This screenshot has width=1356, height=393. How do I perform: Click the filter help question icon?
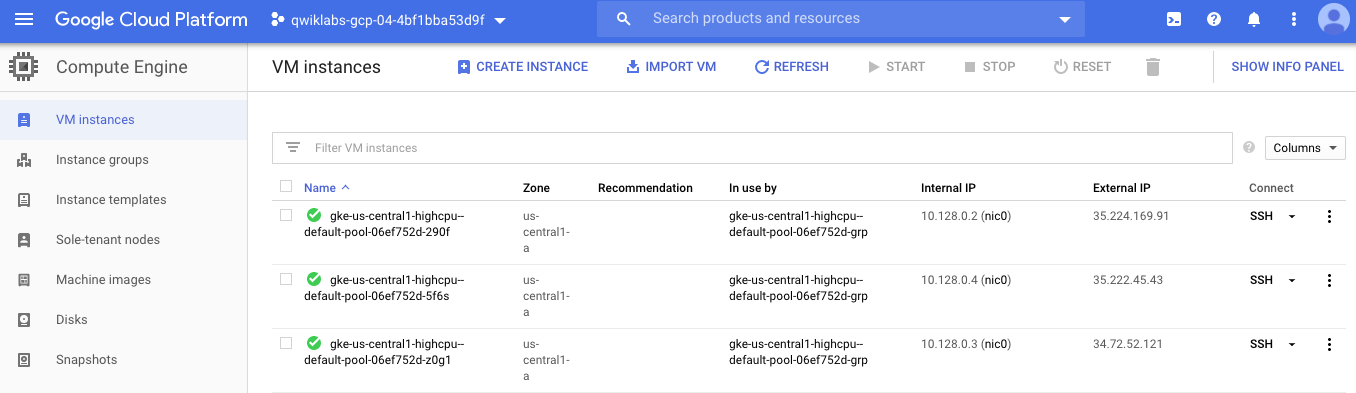click(1248, 147)
